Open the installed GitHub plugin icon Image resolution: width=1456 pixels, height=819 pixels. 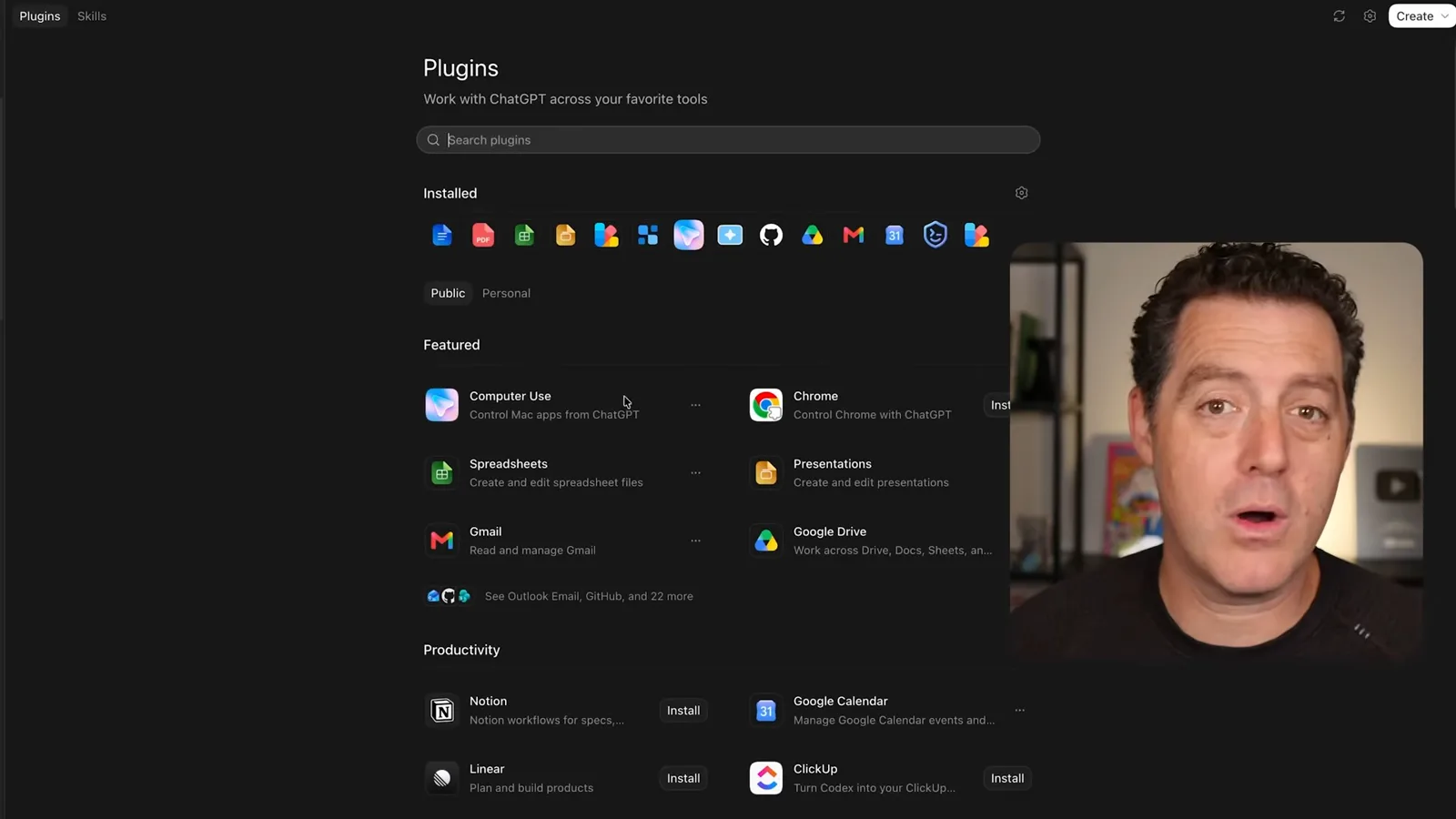coord(771,236)
